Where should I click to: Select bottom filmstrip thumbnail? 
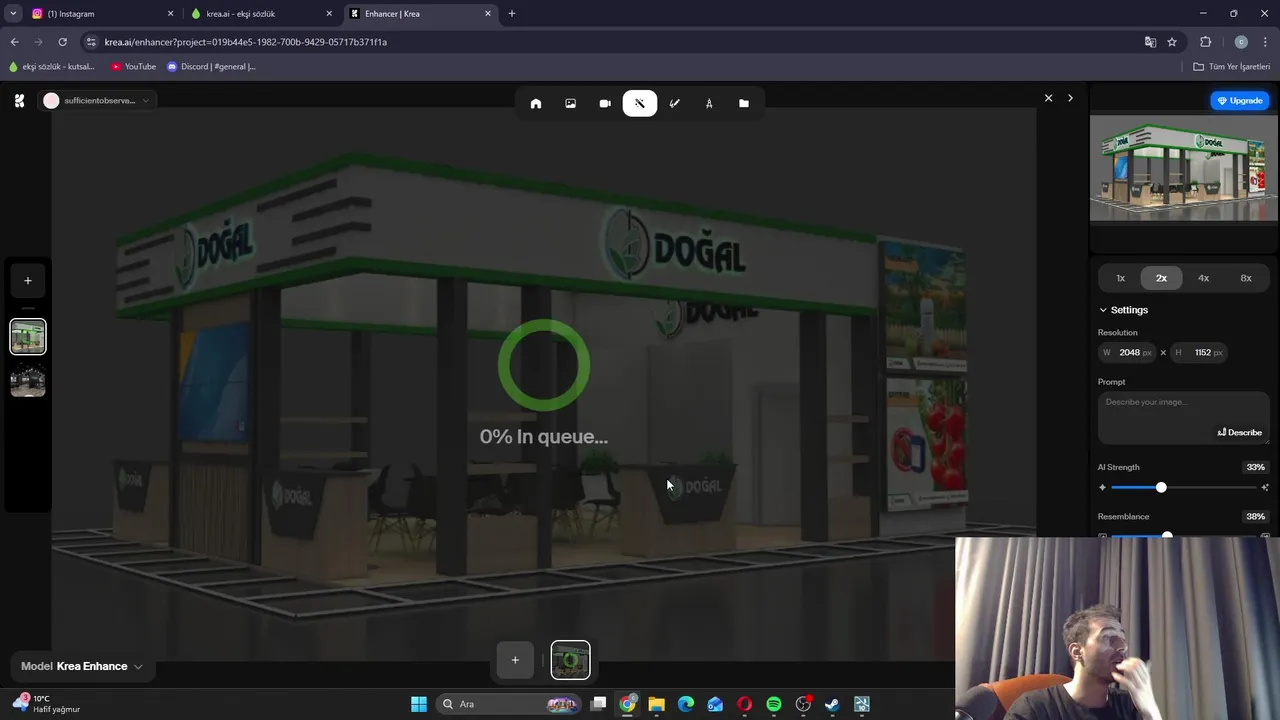click(x=571, y=660)
